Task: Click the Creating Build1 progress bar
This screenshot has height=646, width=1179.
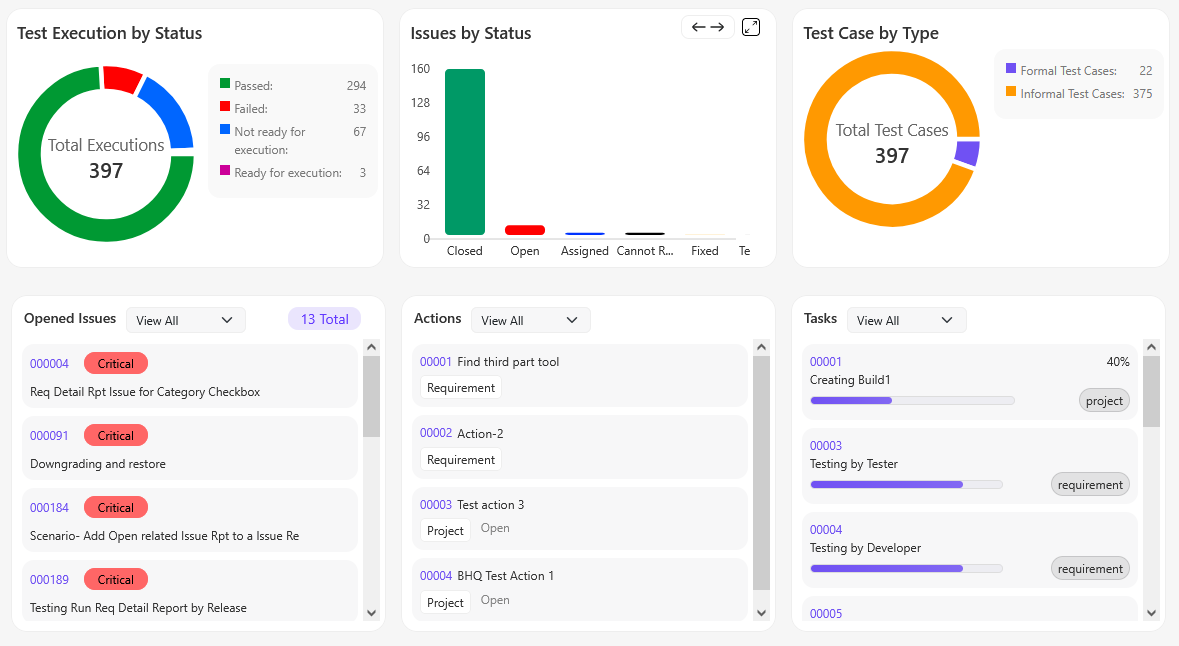Action: 911,400
